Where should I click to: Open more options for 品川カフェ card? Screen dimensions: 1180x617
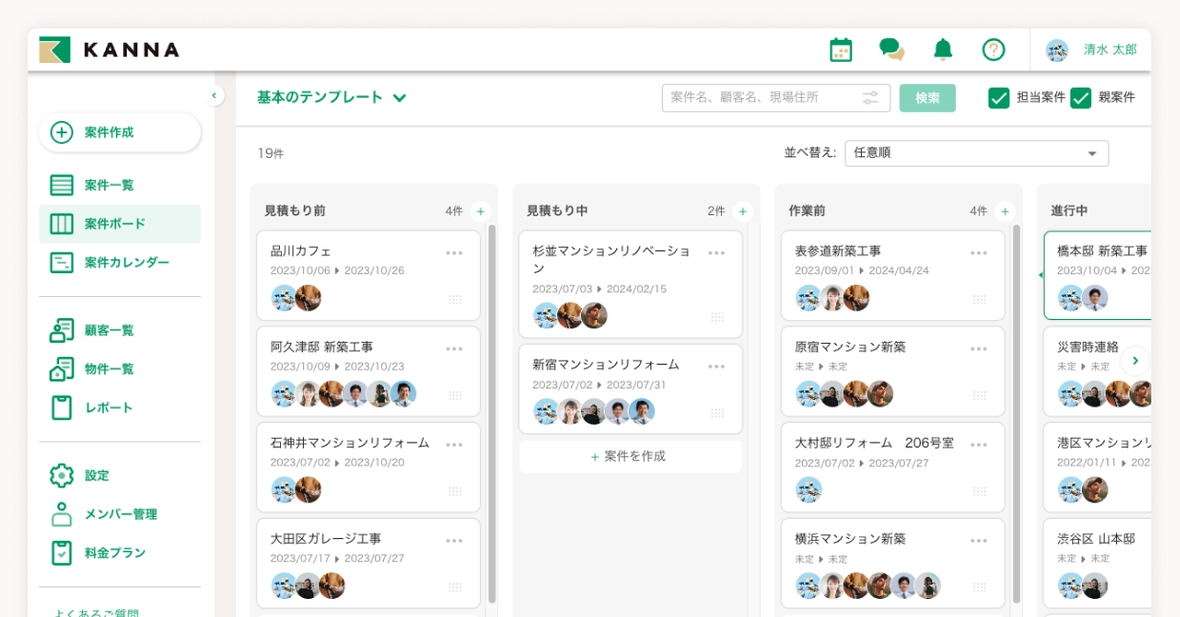click(454, 253)
